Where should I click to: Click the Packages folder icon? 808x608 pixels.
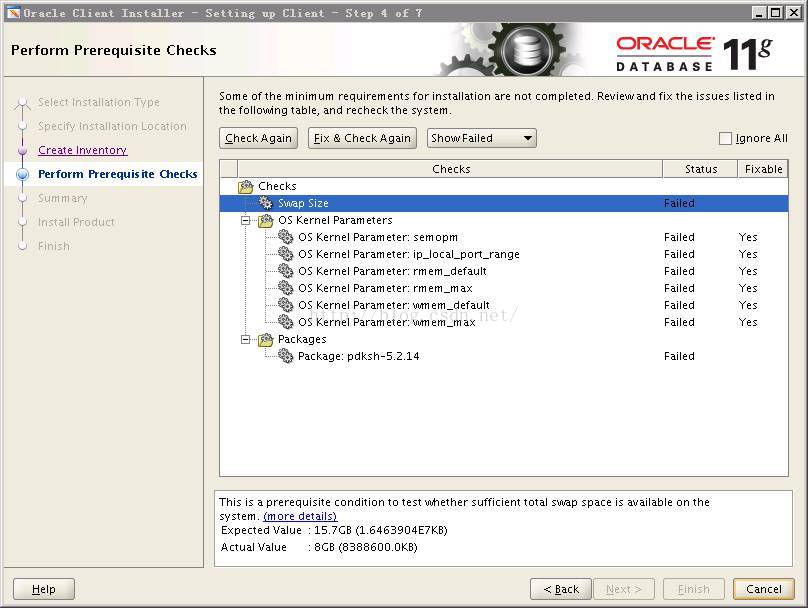(x=266, y=339)
